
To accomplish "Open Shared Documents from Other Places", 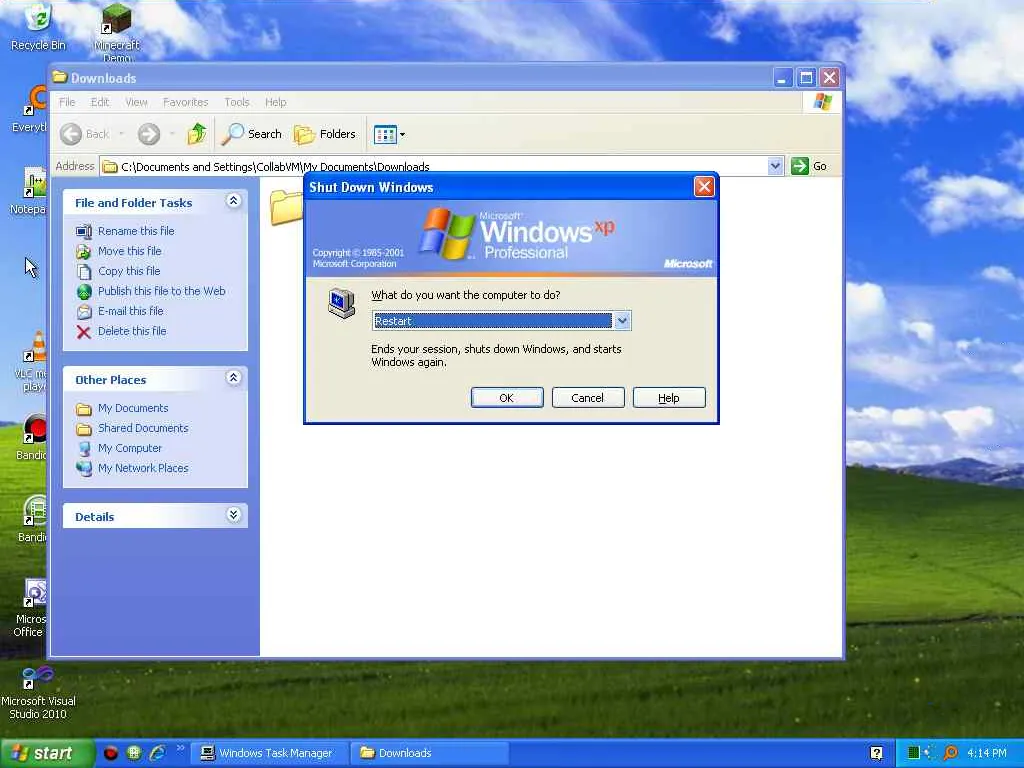I will click(x=143, y=428).
